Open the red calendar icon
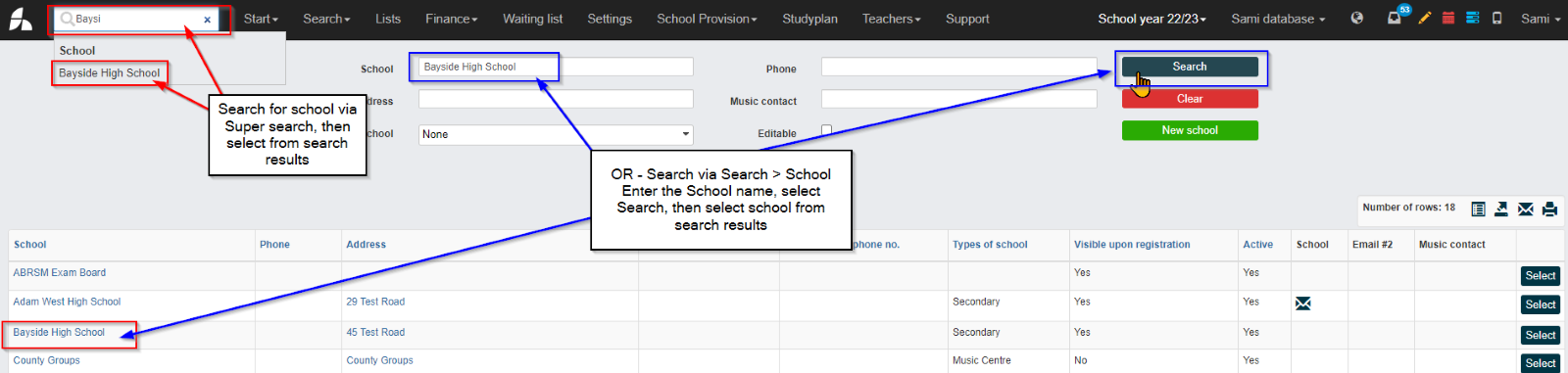 pos(1447,18)
